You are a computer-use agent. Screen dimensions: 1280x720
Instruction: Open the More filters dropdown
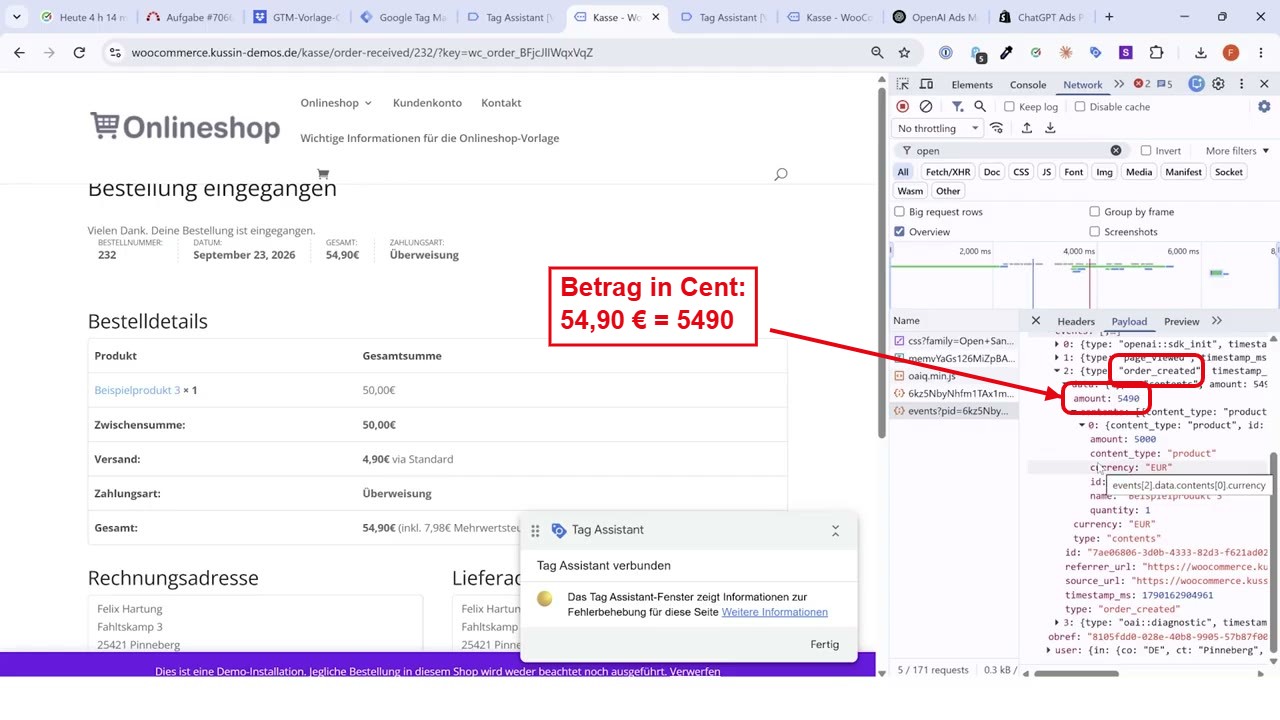click(1237, 150)
